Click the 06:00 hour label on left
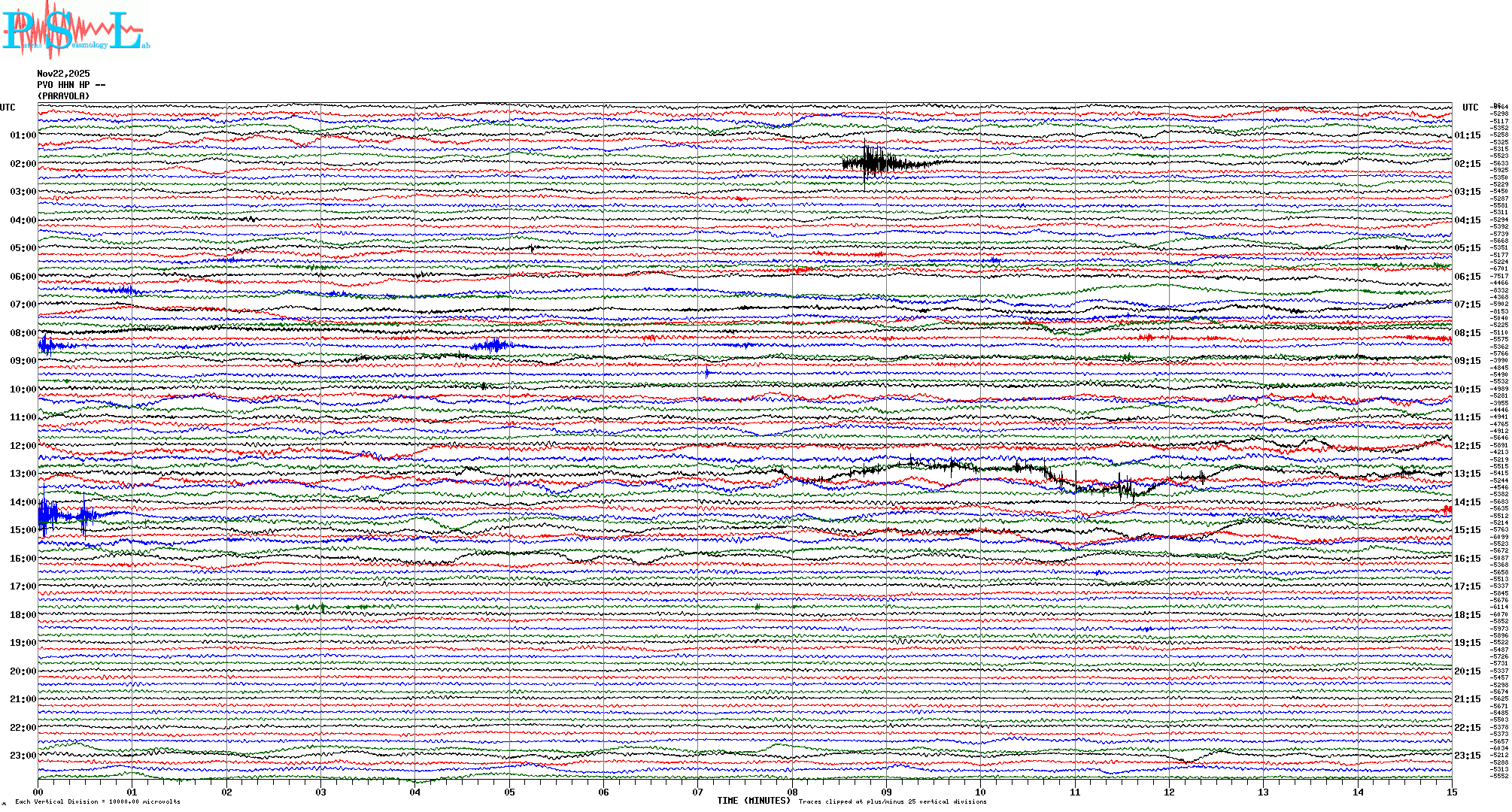 (23, 277)
